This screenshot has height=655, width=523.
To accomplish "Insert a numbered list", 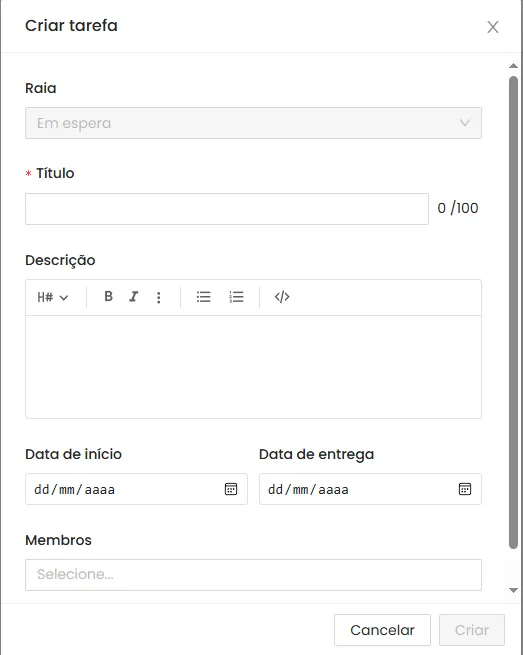I will [x=236, y=297].
